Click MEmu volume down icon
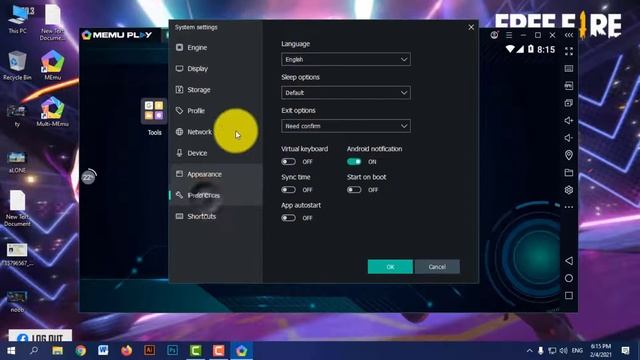The width and height of the screenshot is (640, 360). click(569, 138)
